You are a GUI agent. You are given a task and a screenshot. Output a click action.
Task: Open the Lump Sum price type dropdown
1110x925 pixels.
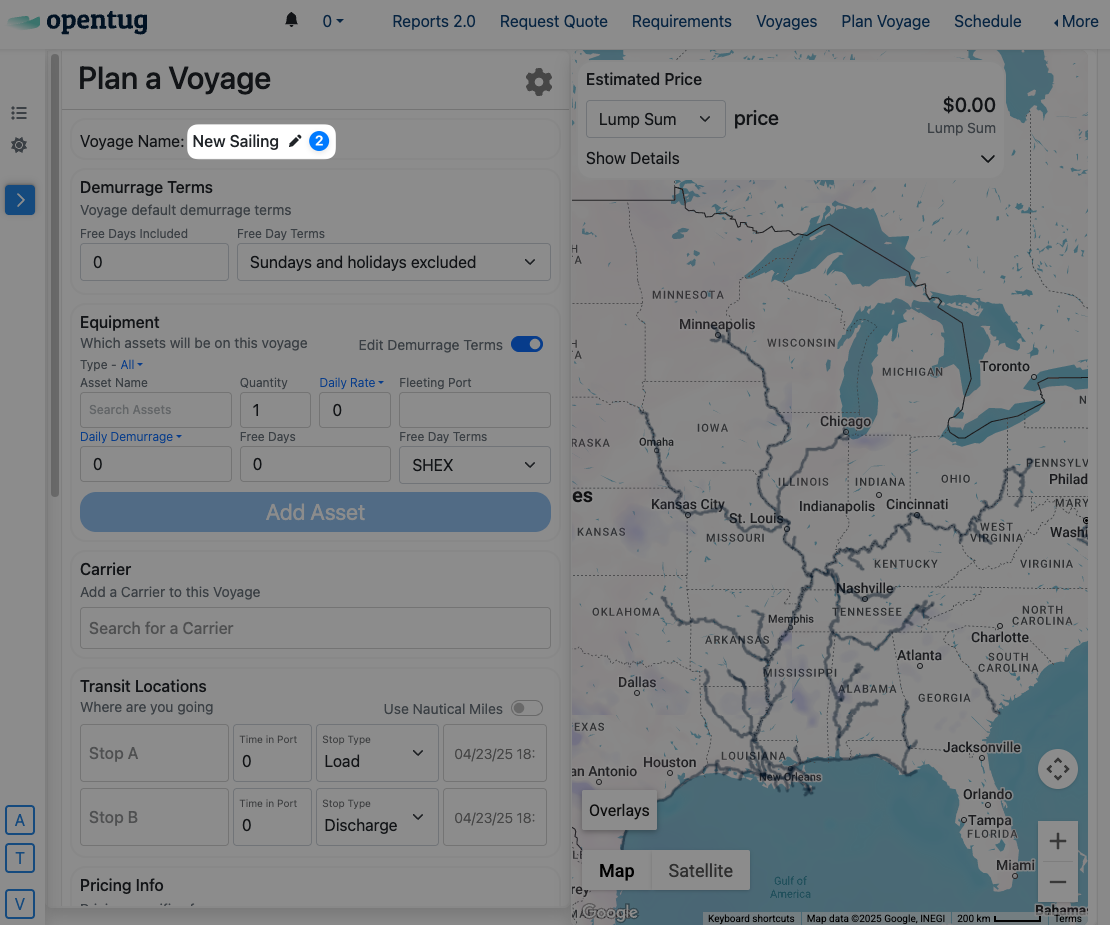[655, 119]
